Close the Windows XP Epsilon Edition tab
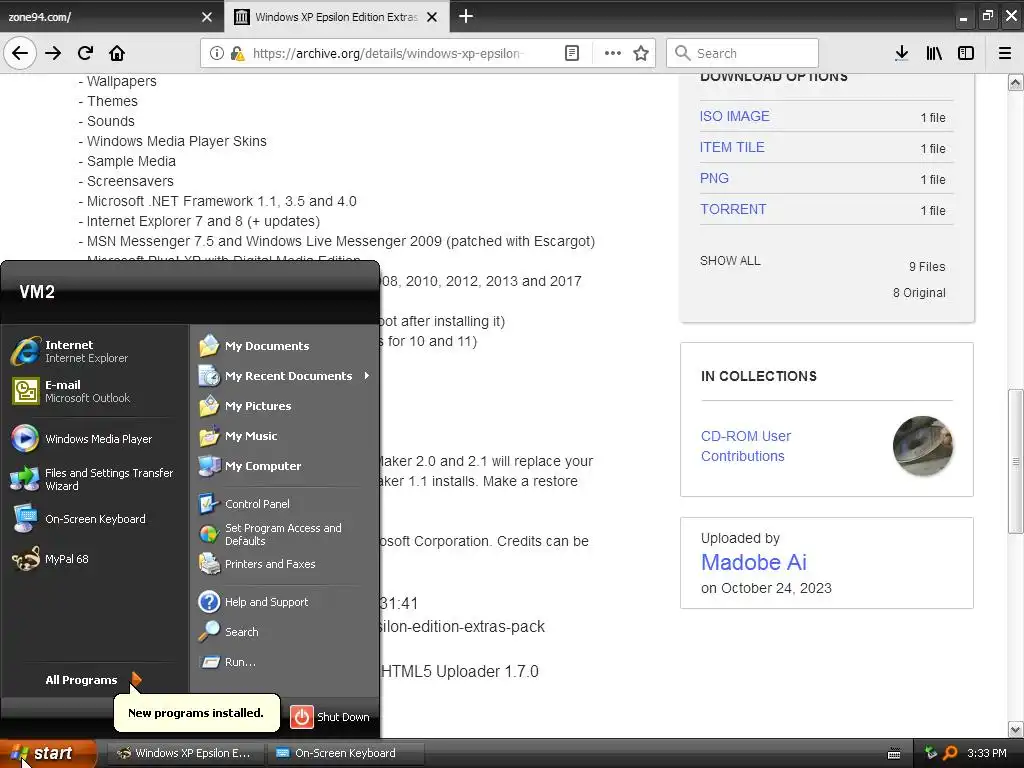 (432, 17)
